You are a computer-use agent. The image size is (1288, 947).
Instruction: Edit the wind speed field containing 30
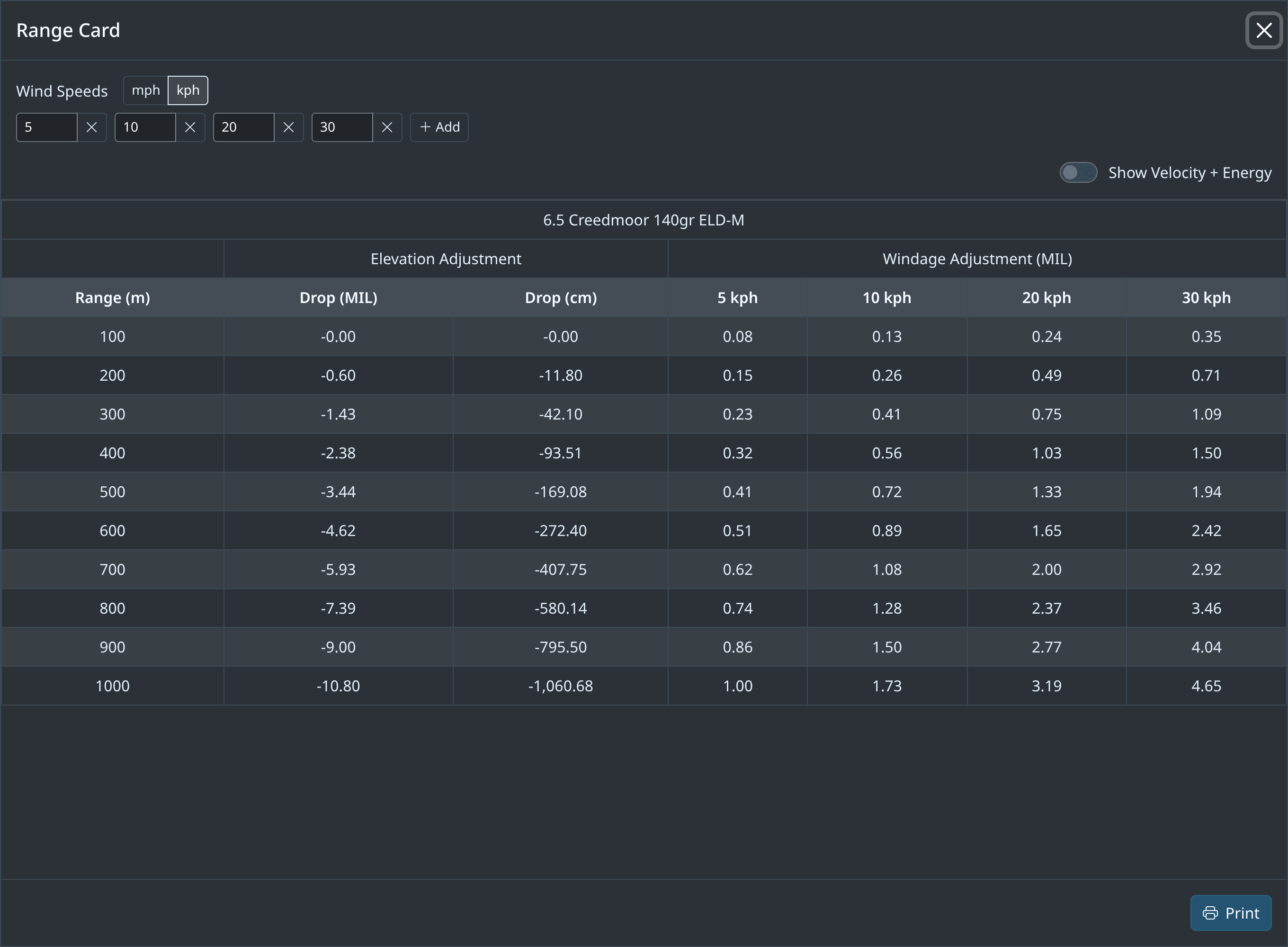click(343, 127)
